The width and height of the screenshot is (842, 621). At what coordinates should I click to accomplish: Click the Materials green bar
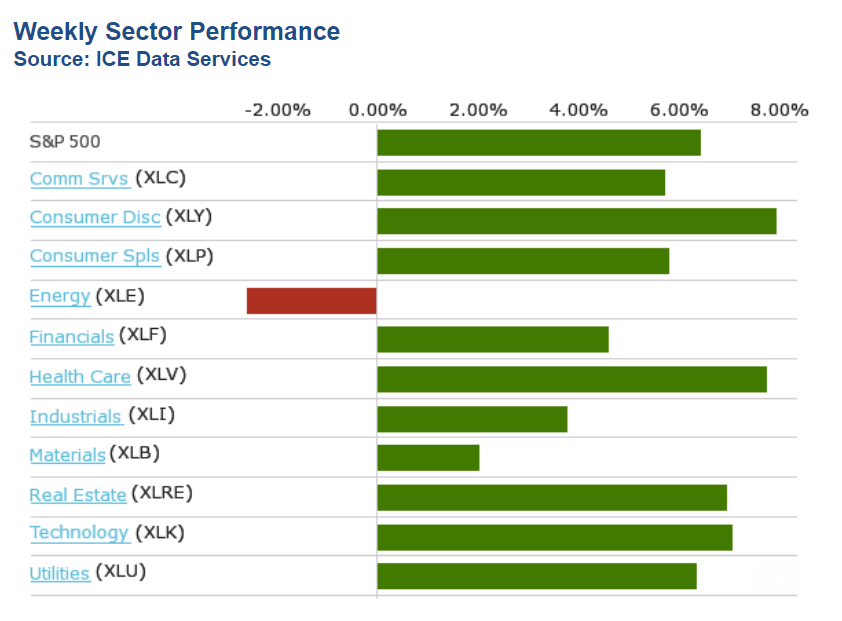coord(428,458)
